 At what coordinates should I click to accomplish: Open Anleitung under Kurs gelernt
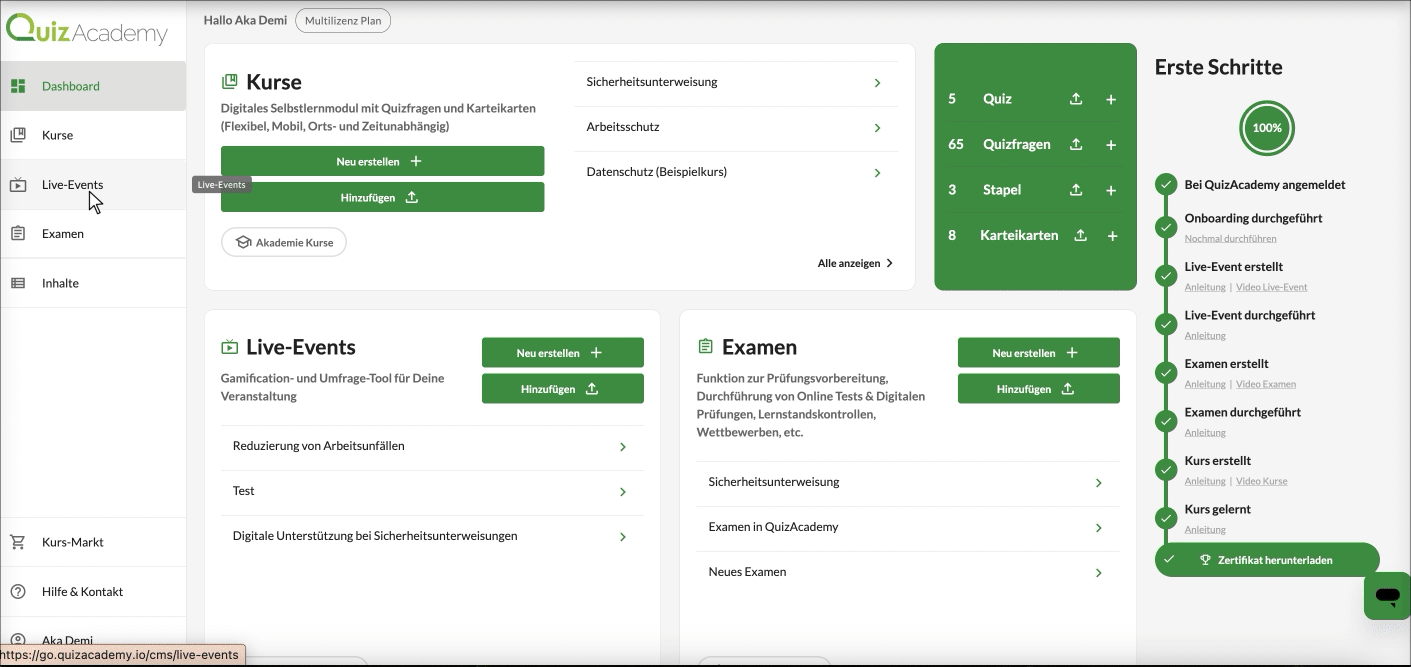click(x=1205, y=530)
